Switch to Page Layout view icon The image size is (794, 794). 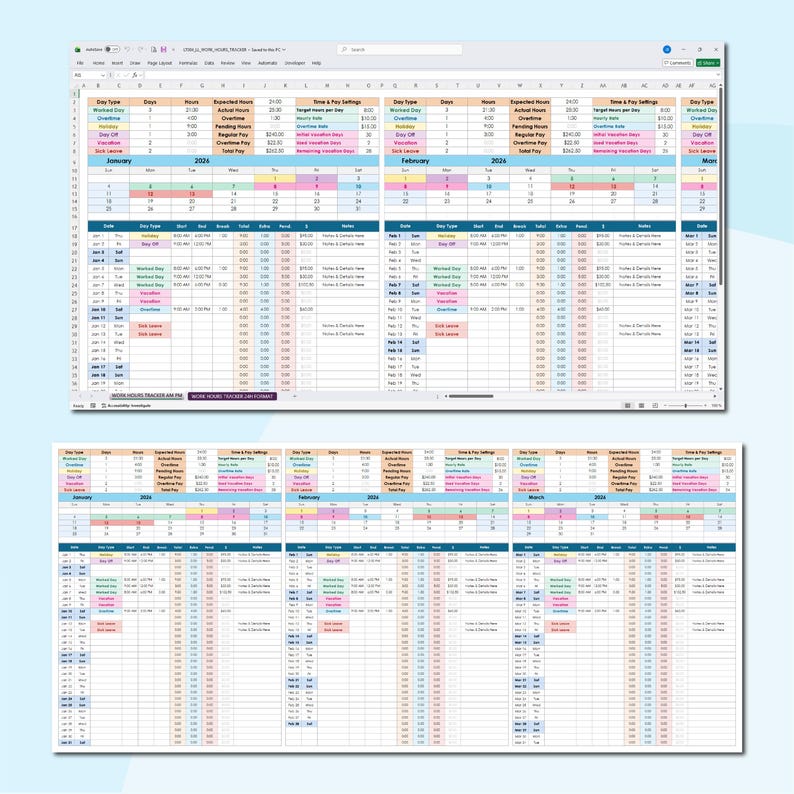coord(641,406)
